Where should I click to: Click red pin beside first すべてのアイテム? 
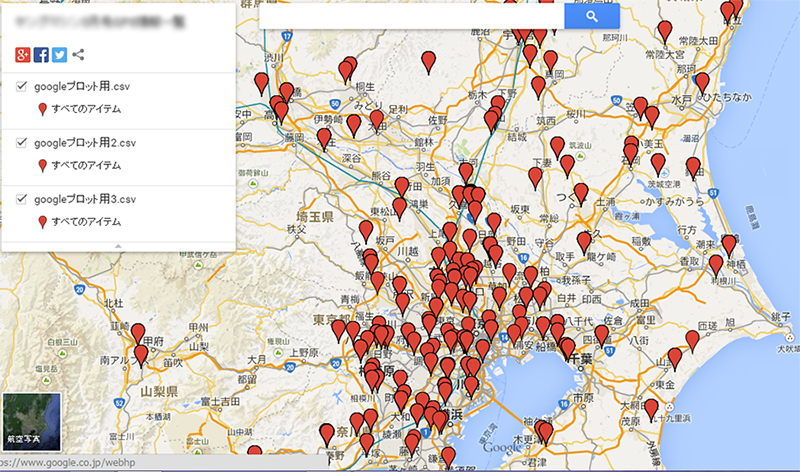(42, 109)
